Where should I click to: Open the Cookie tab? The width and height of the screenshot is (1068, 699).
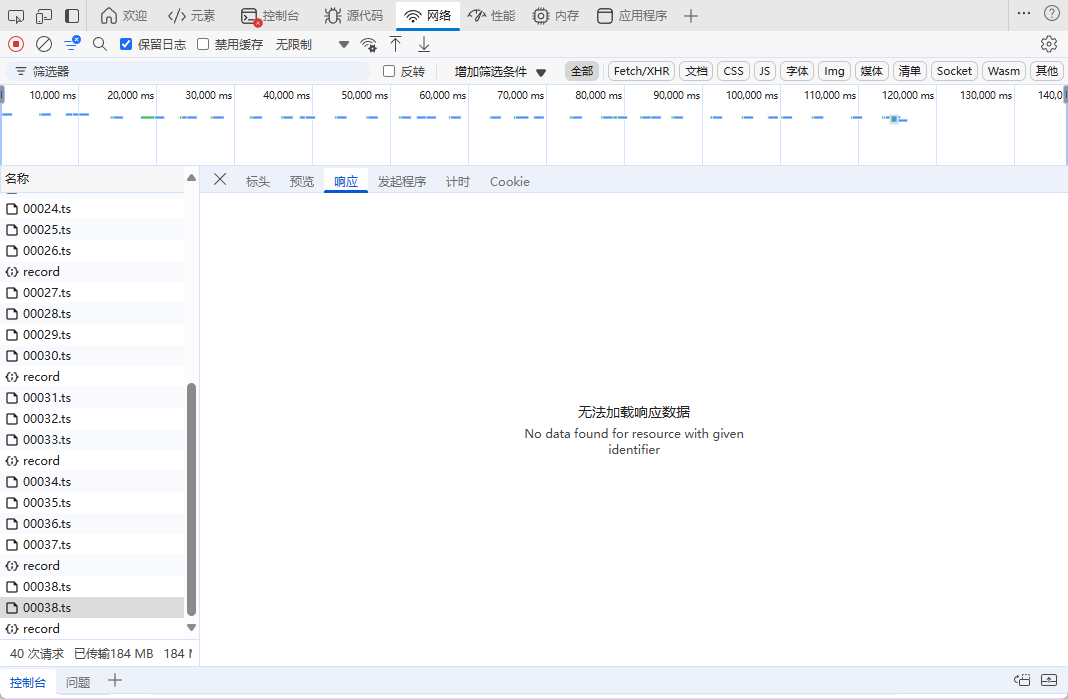tap(509, 181)
